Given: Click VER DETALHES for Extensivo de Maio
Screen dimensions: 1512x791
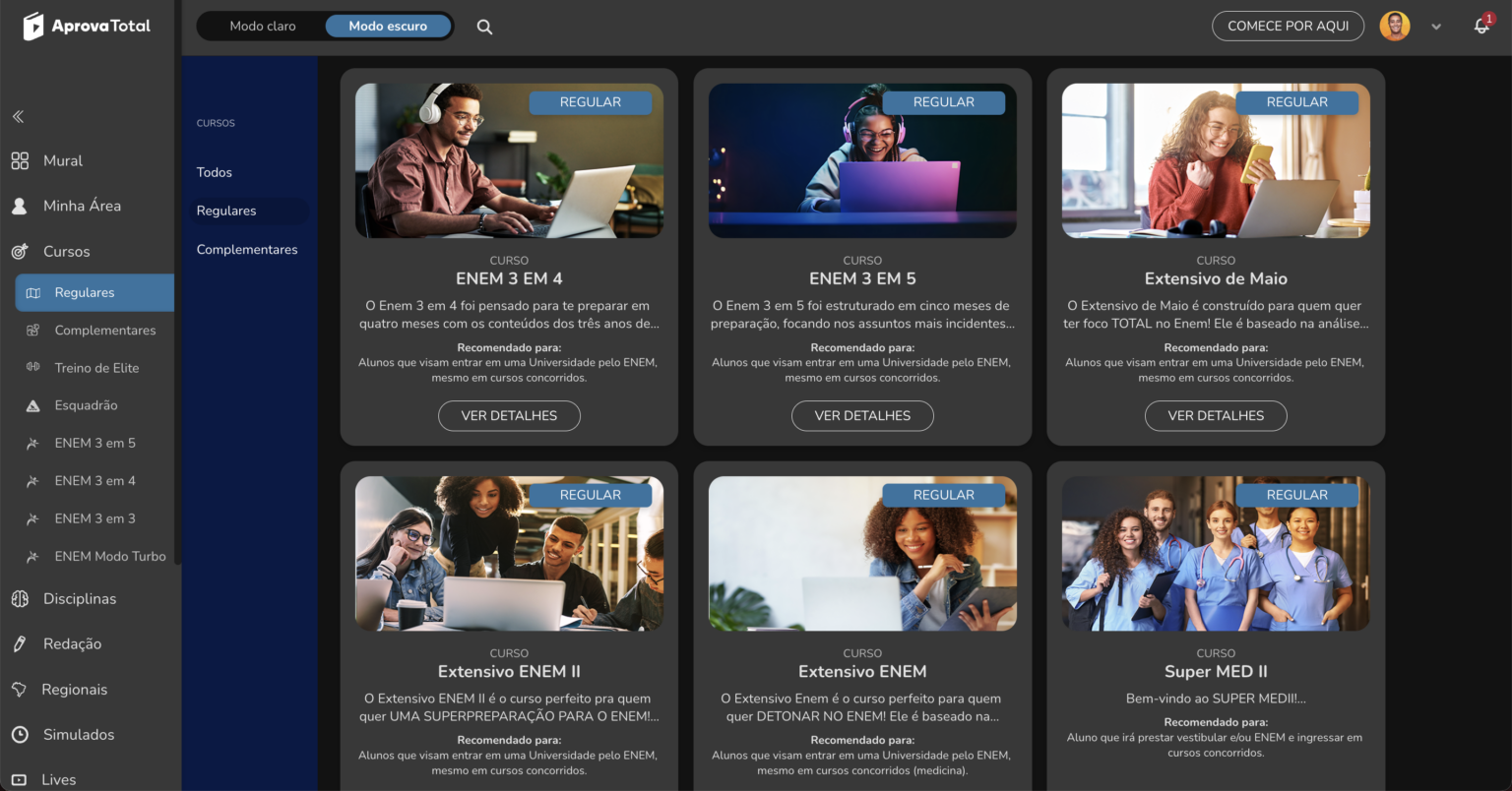Looking at the screenshot, I should (1216, 415).
